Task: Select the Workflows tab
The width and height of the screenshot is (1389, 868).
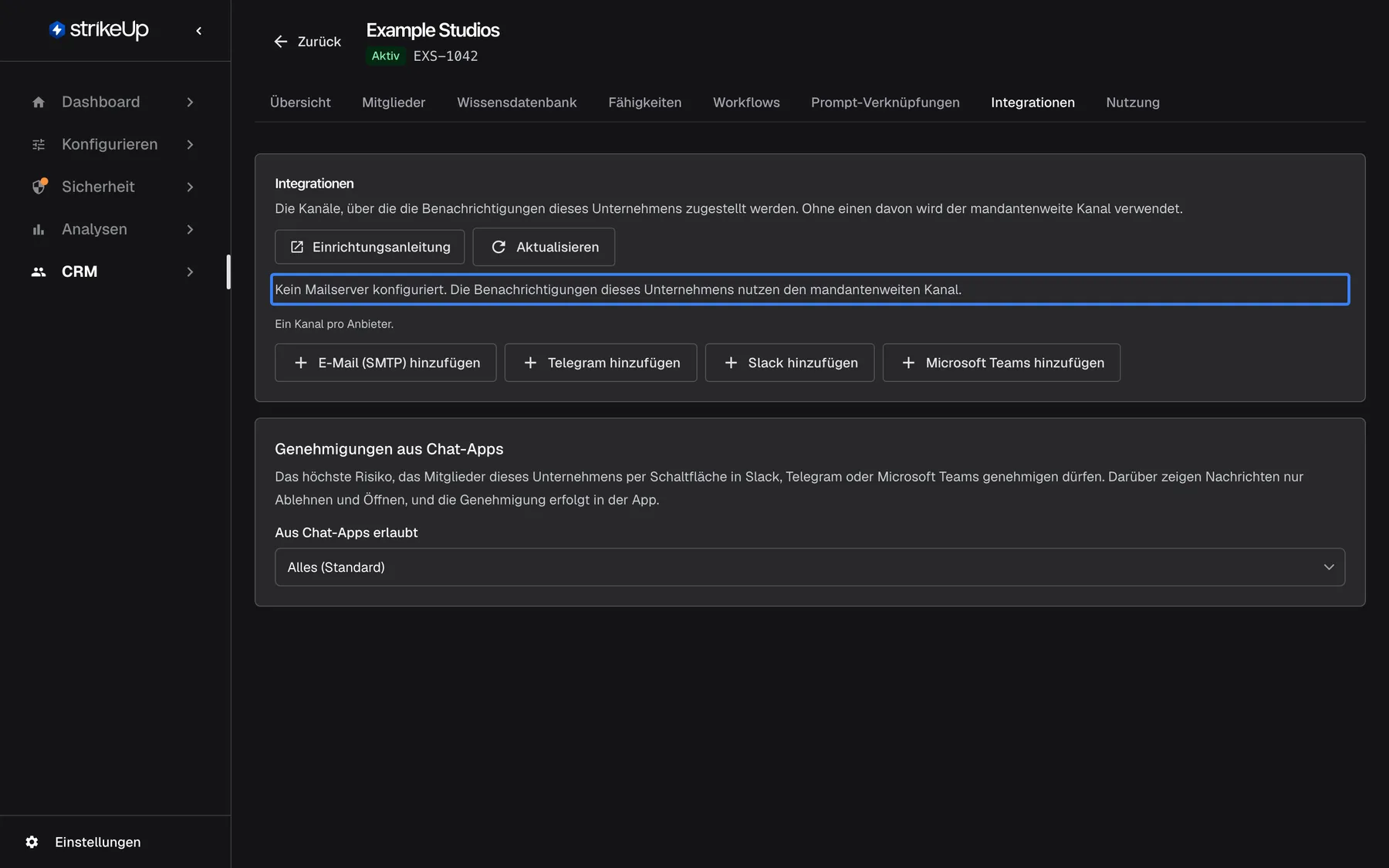Action: click(x=746, y=103)
